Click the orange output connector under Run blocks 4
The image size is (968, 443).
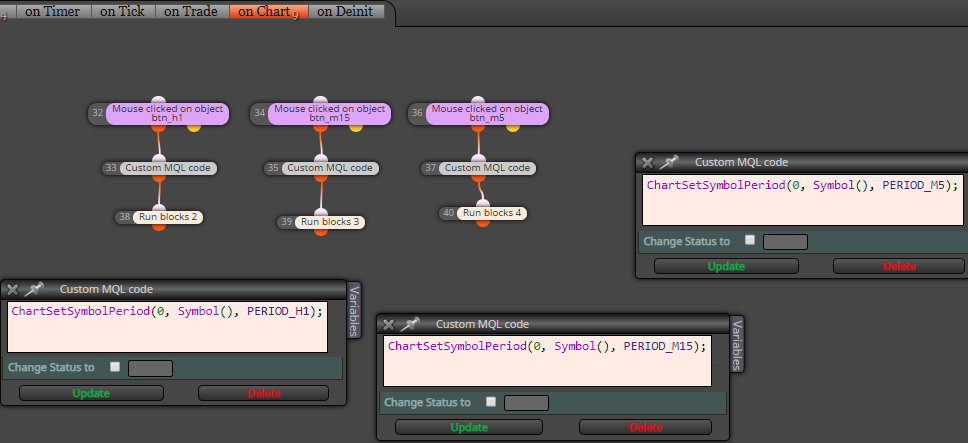coord(483,223)
